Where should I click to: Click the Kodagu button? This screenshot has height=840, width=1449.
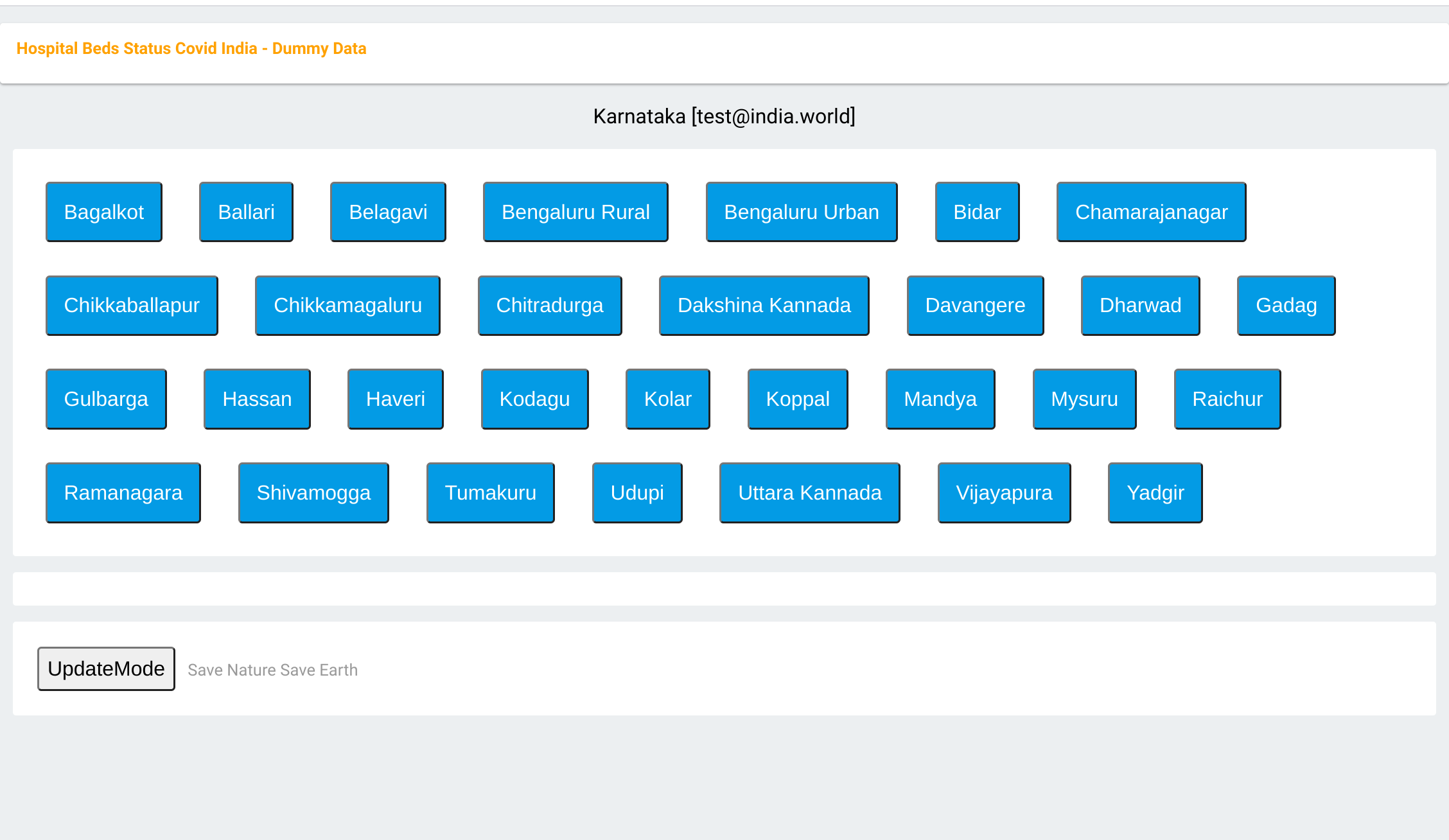pyautogui.click(x=534, y=399)
